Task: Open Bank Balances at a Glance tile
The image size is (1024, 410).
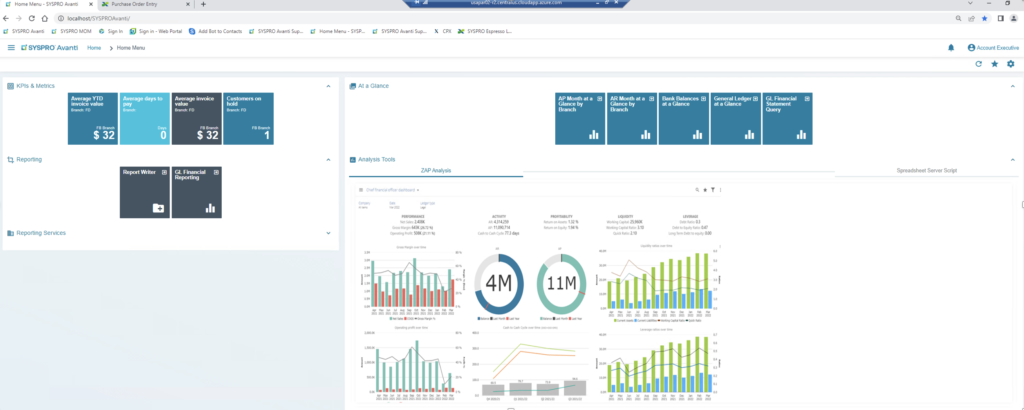Action: point(684,118)
